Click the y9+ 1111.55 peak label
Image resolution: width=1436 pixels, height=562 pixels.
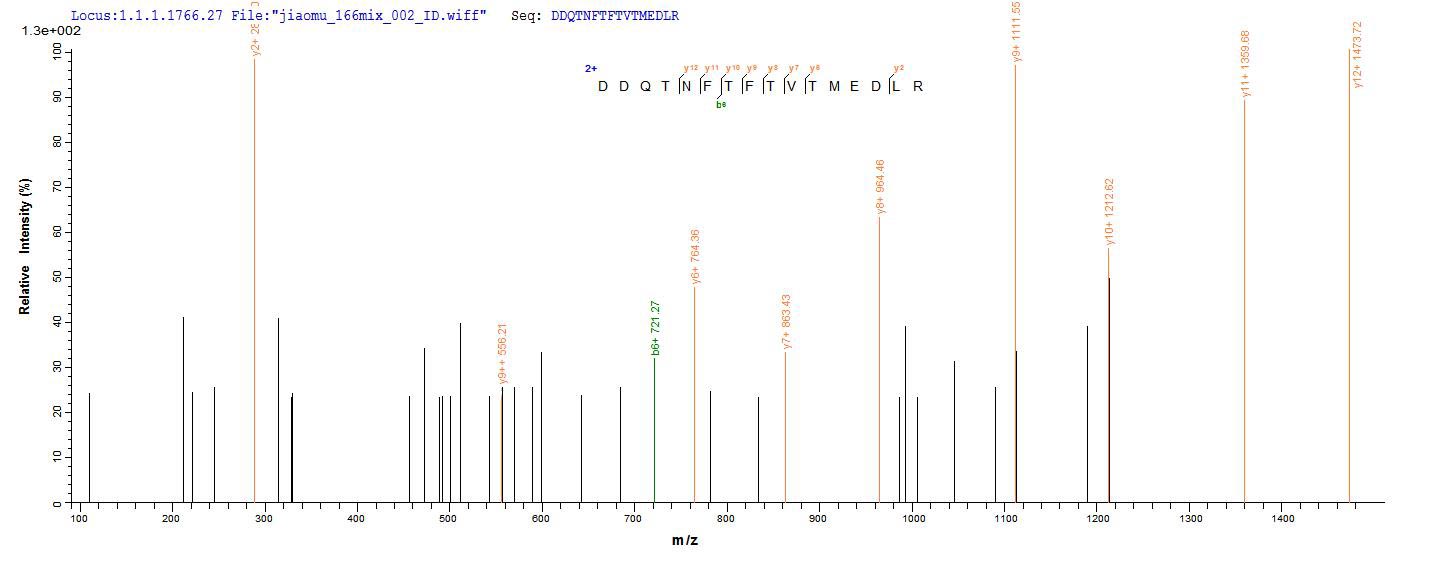pyautogui.click(x=1016, y=32)
